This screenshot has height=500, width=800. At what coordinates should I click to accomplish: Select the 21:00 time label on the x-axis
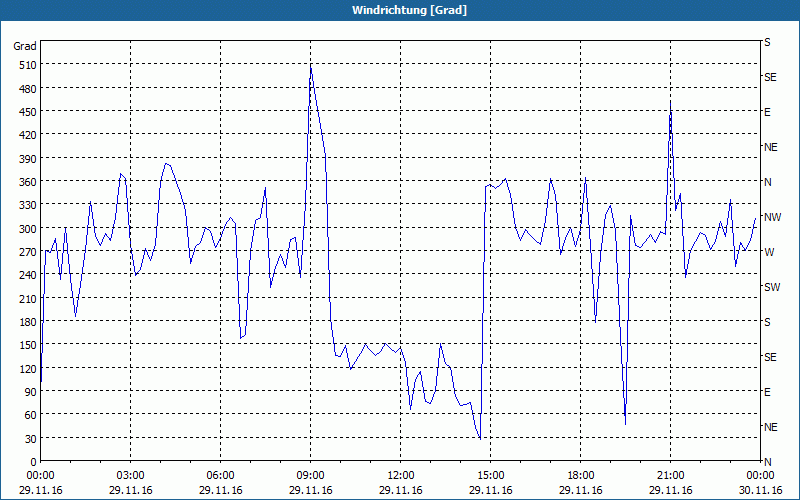pyautogui.click(x=670, y=476)
